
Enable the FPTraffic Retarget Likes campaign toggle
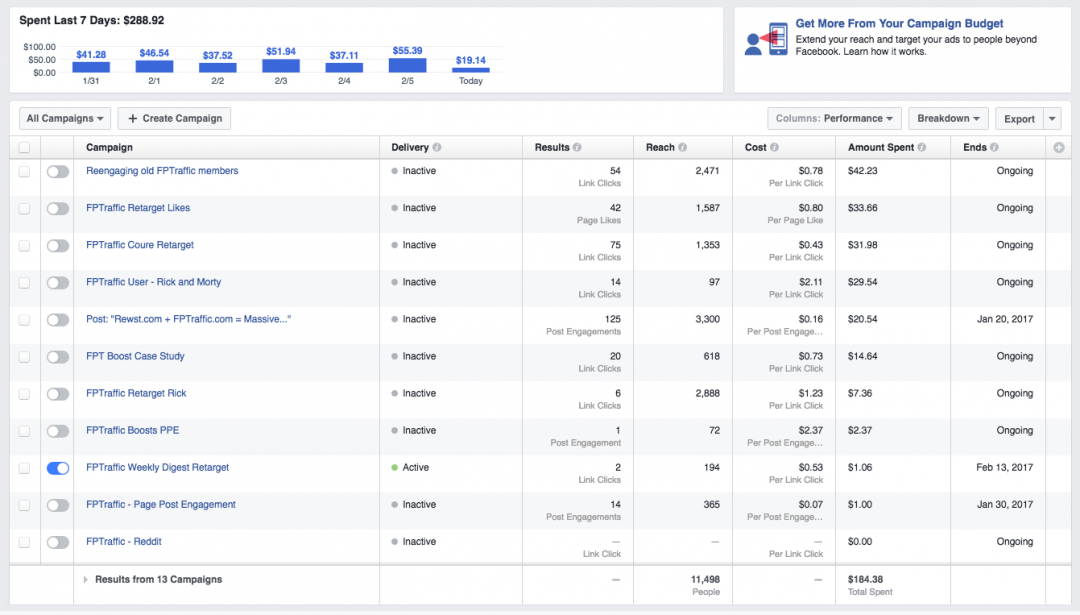[x=58, y=209]
